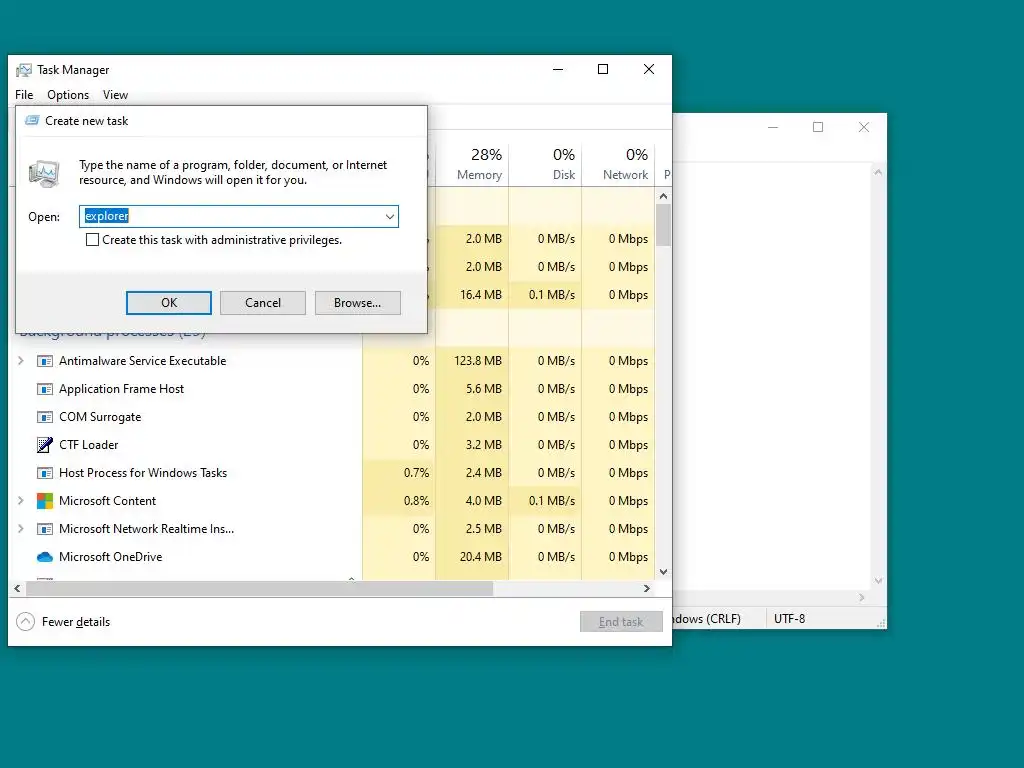Select the Antimalware Service Executable icon
This screenshot has height=768, width=1024.
(44, 361)
